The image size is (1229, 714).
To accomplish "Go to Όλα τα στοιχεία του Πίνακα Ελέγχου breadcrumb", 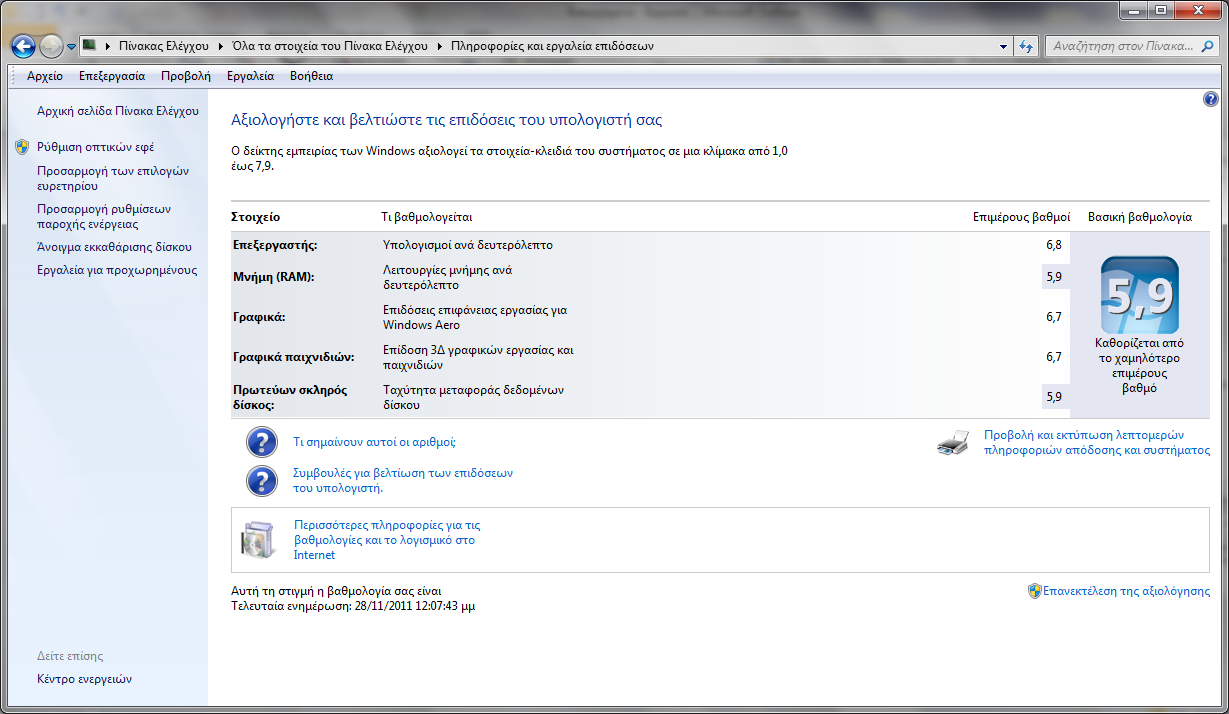I will click(x=329, y=46).
